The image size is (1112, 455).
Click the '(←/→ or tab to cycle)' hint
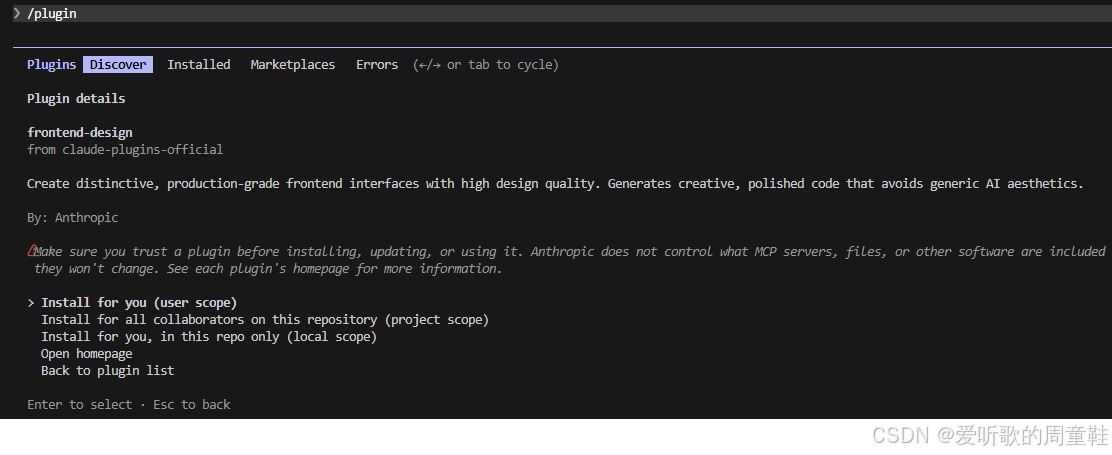point(486,64)
